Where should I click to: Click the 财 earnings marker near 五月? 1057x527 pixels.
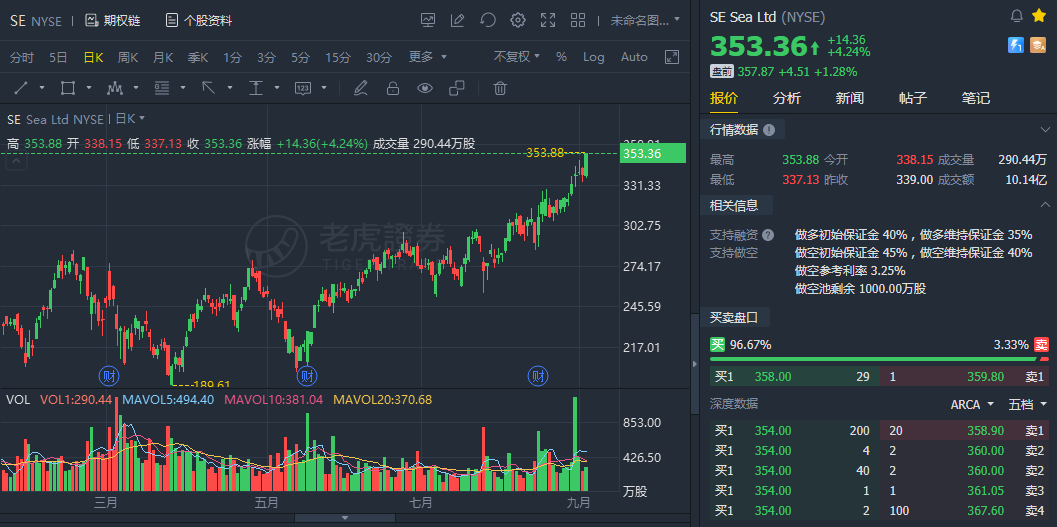pyautogui.click(x=307, y=374)
